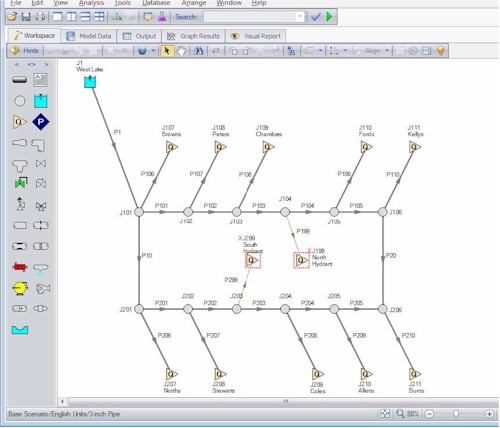500x428 pixels.
Task: Select the cyan weir junction in toolbox
Action: click(x=20, y=330)
